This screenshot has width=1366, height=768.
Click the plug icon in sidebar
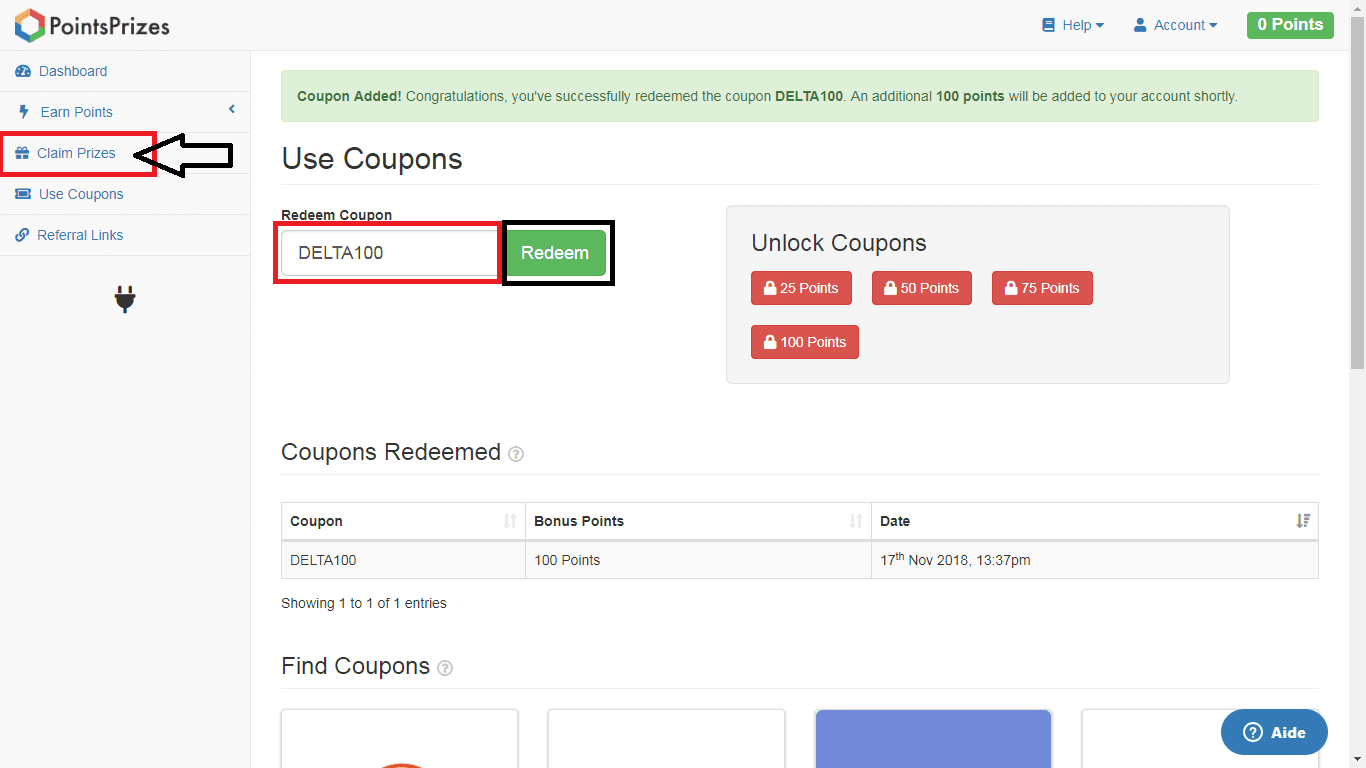coord(125,299)
